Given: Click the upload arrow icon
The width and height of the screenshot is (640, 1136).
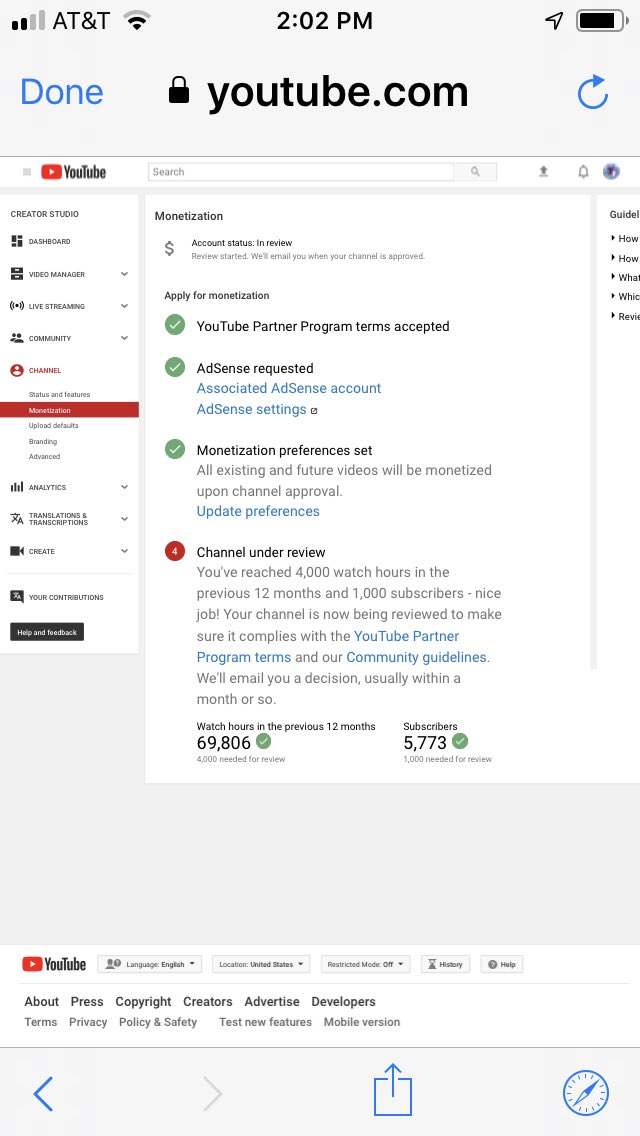Looking at the screenshot, I should tap(544, 172).
